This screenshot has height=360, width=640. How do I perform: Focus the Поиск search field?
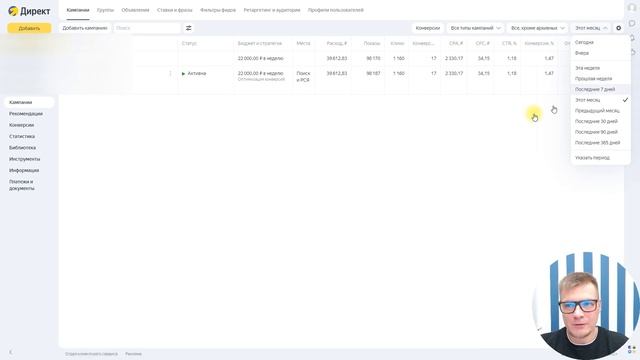pos(147,28)
